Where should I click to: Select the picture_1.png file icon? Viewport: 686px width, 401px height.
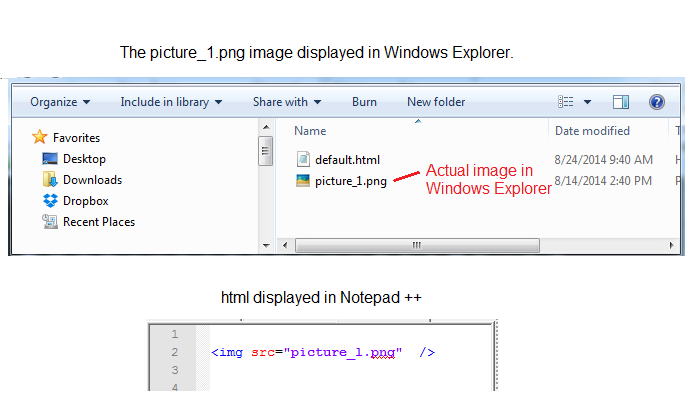(x=304, y=181)
